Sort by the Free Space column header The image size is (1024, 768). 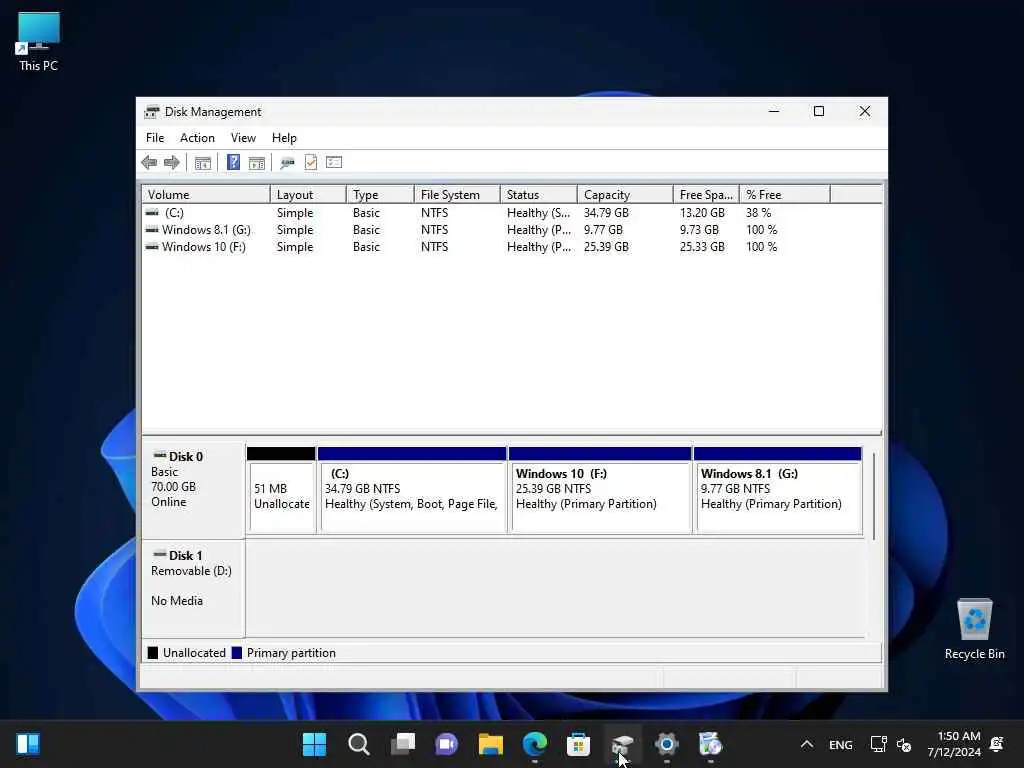point(706,195)
